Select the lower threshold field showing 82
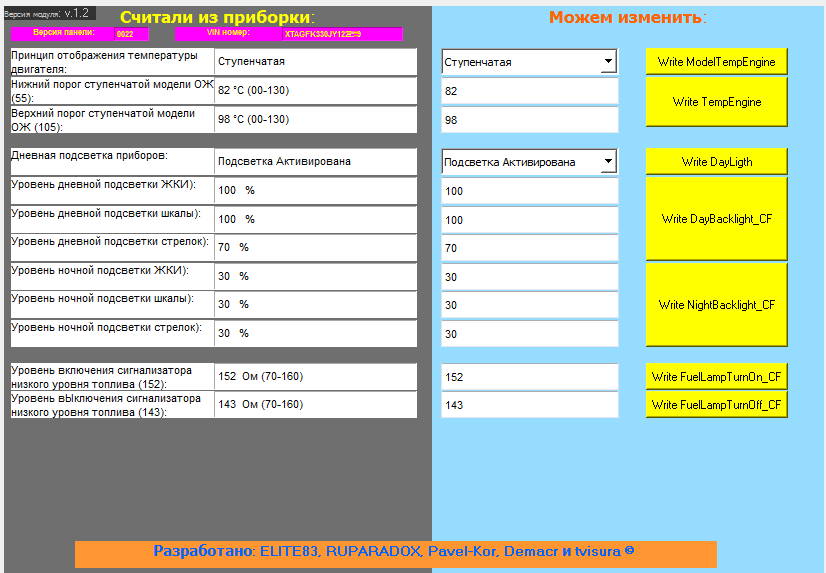The width and height of the screenshot is (826, 573). point(529,91)
